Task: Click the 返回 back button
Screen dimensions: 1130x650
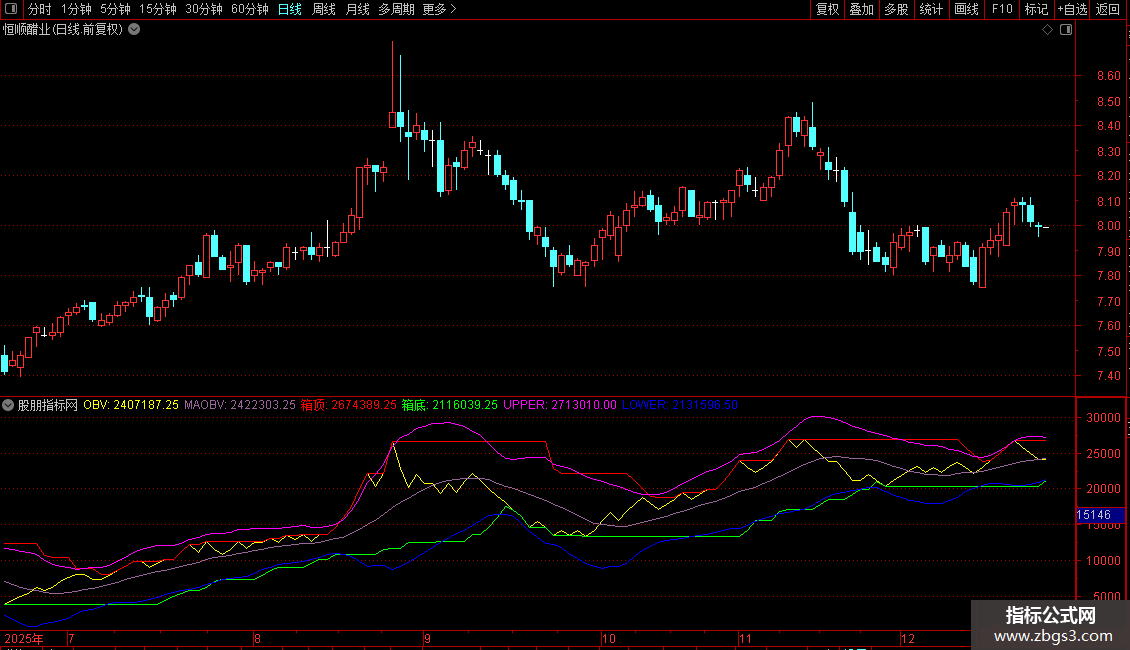Action: pyautogui.click(x=1108, y=9)
